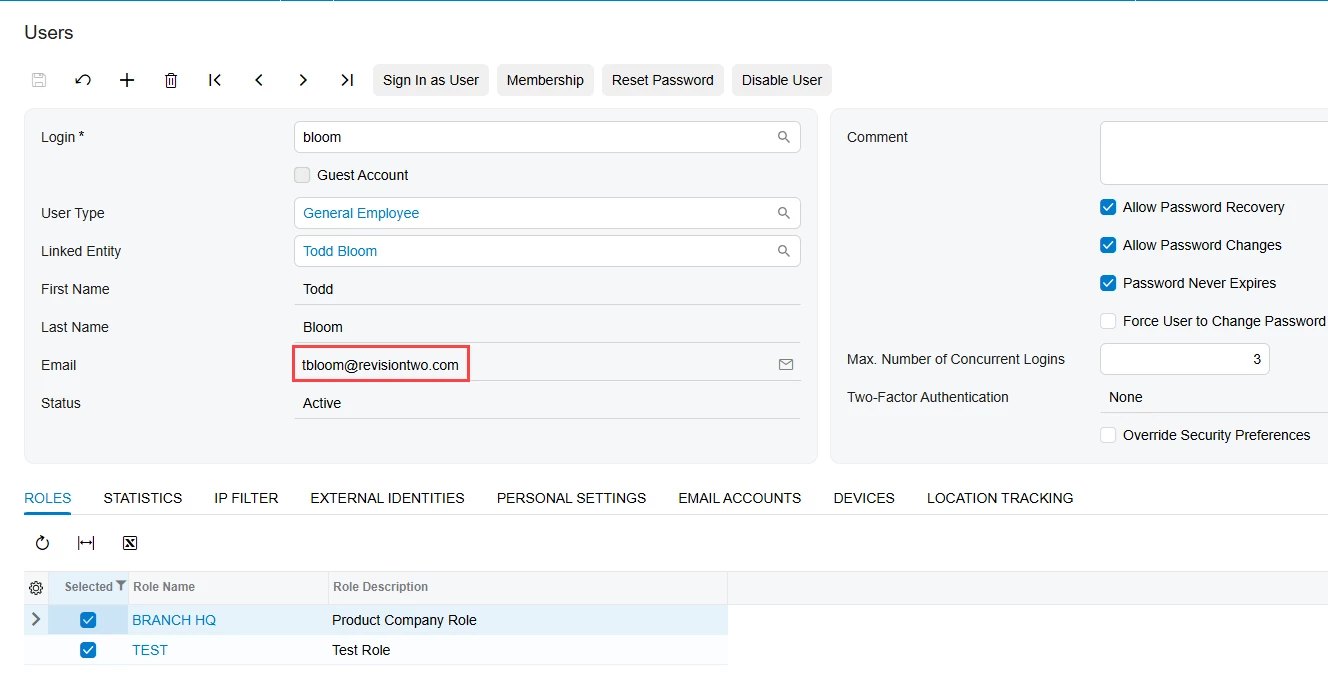
Task: Open the User Type lookup magnifier
Action: click(784, 213)
